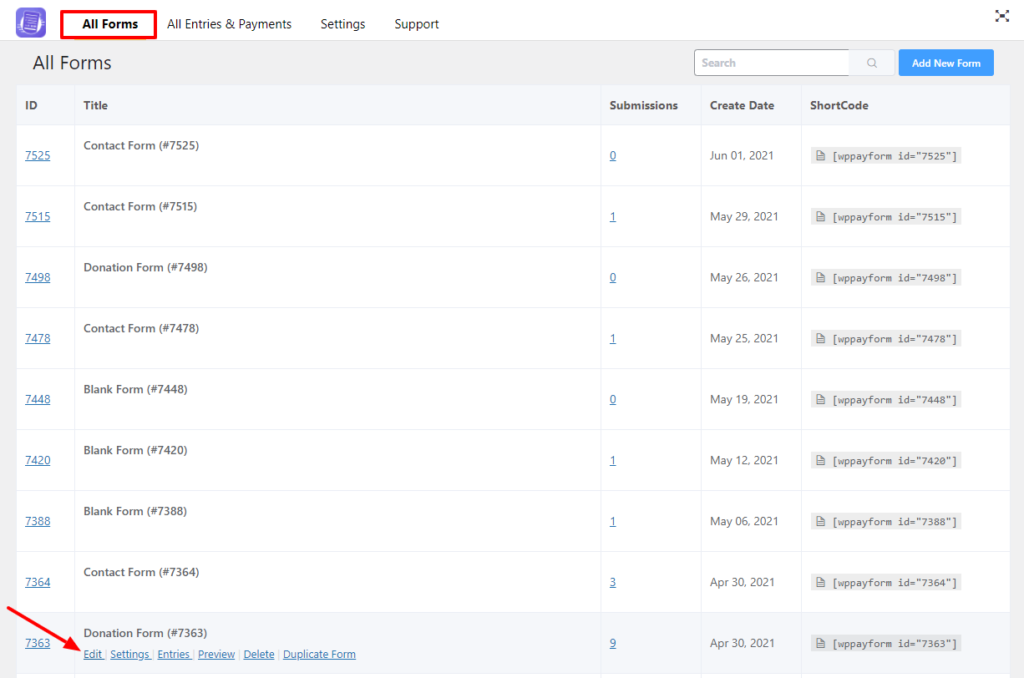This screenshot has height=678, width=1024.
Task: Switch to All Entries & Payments tab
Action: coord(229,24)
